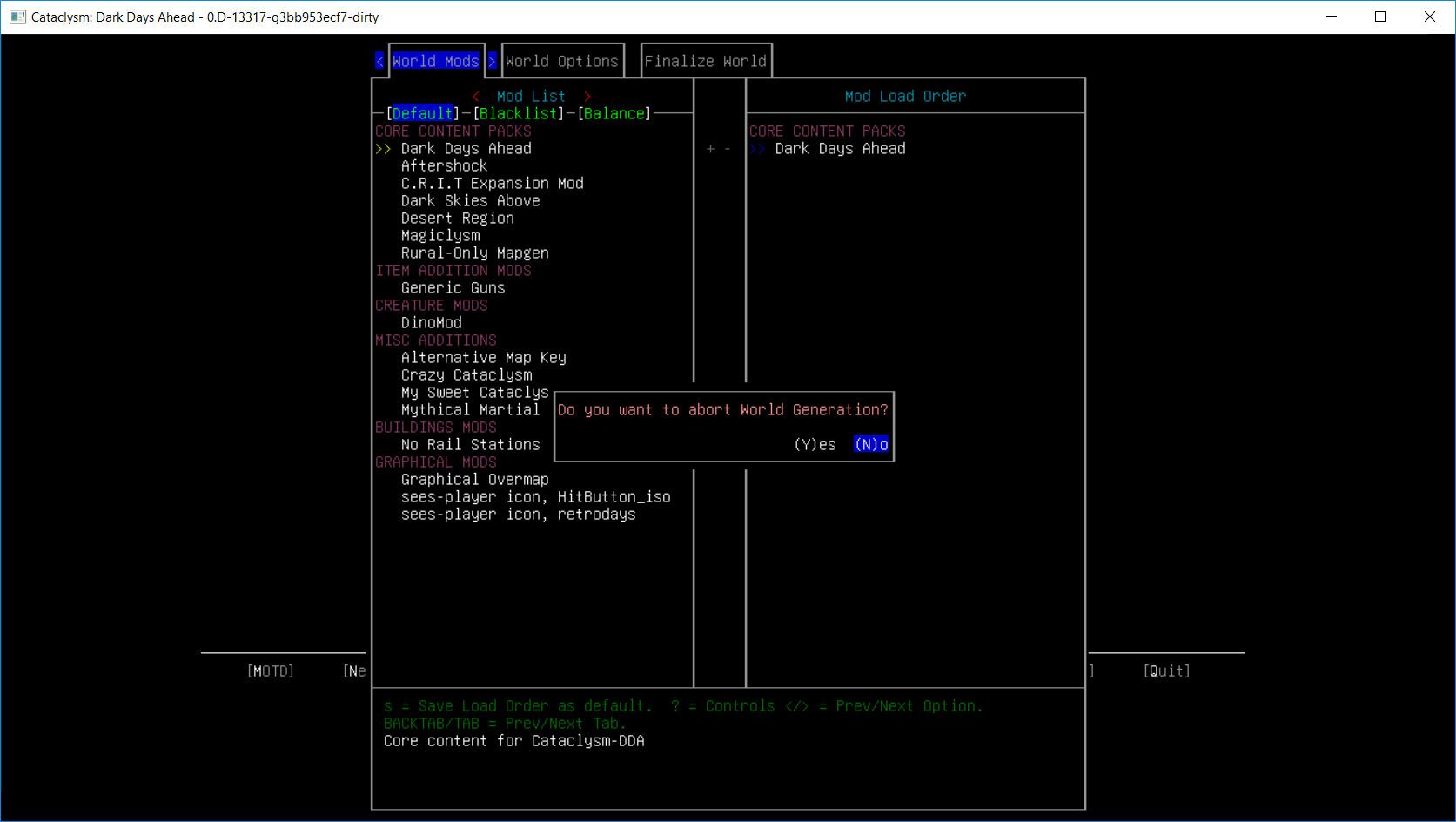Click blue marker in Mod Load Order
The height and width of the screenshot is (822, 1456).
point(757,149)
